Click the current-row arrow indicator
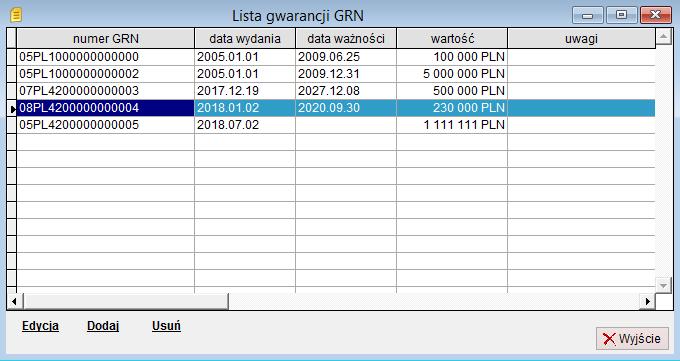Image resolution: width=680 pixels, height=361 pixels. tap(12, 108)
